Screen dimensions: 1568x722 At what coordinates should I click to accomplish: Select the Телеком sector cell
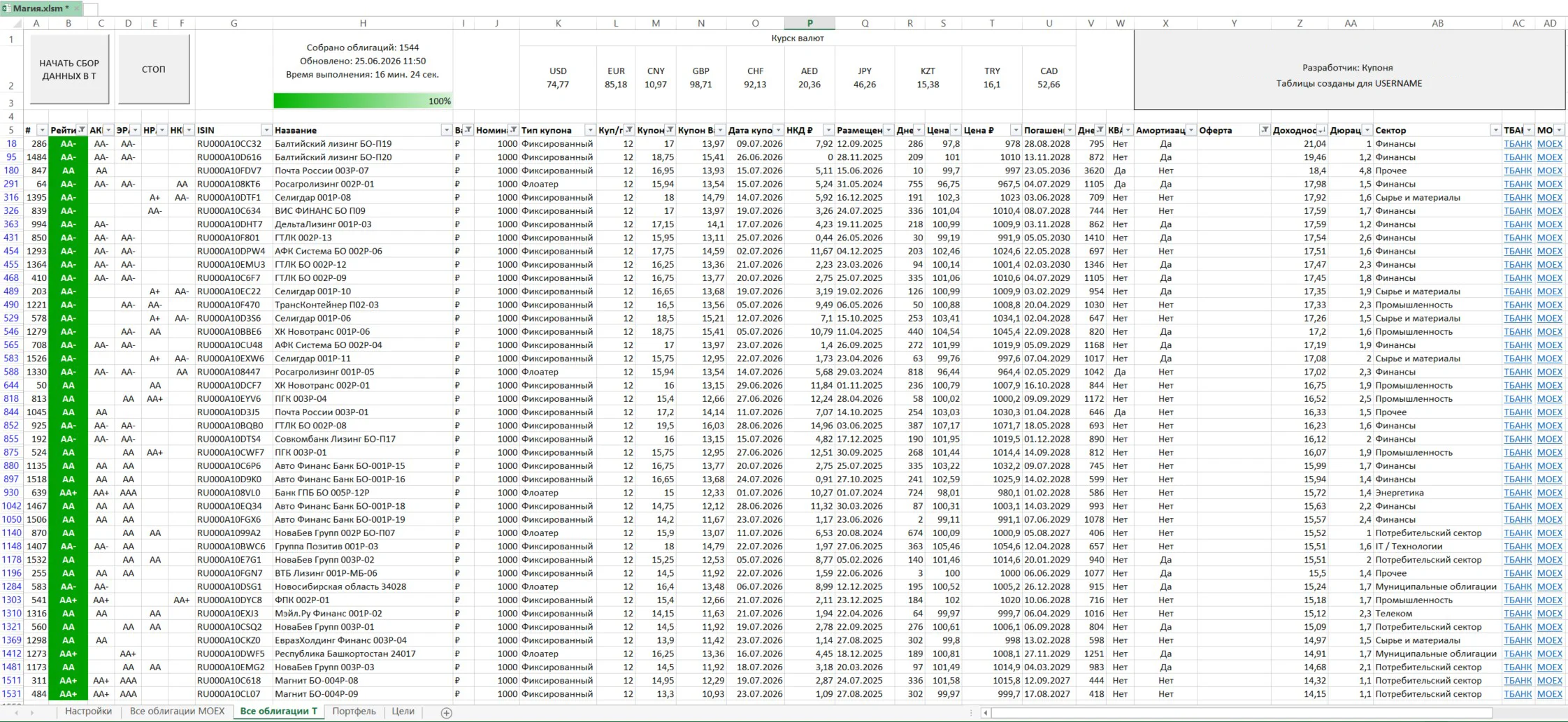pos(1437,614)
